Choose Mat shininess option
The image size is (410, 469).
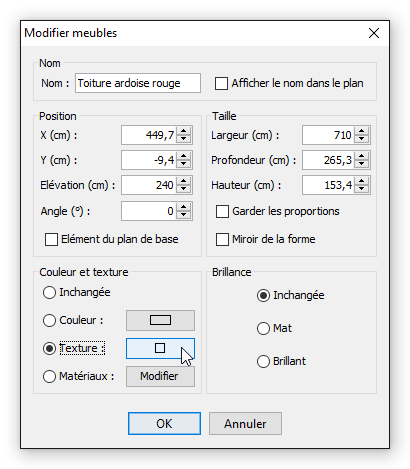(263, 329)
